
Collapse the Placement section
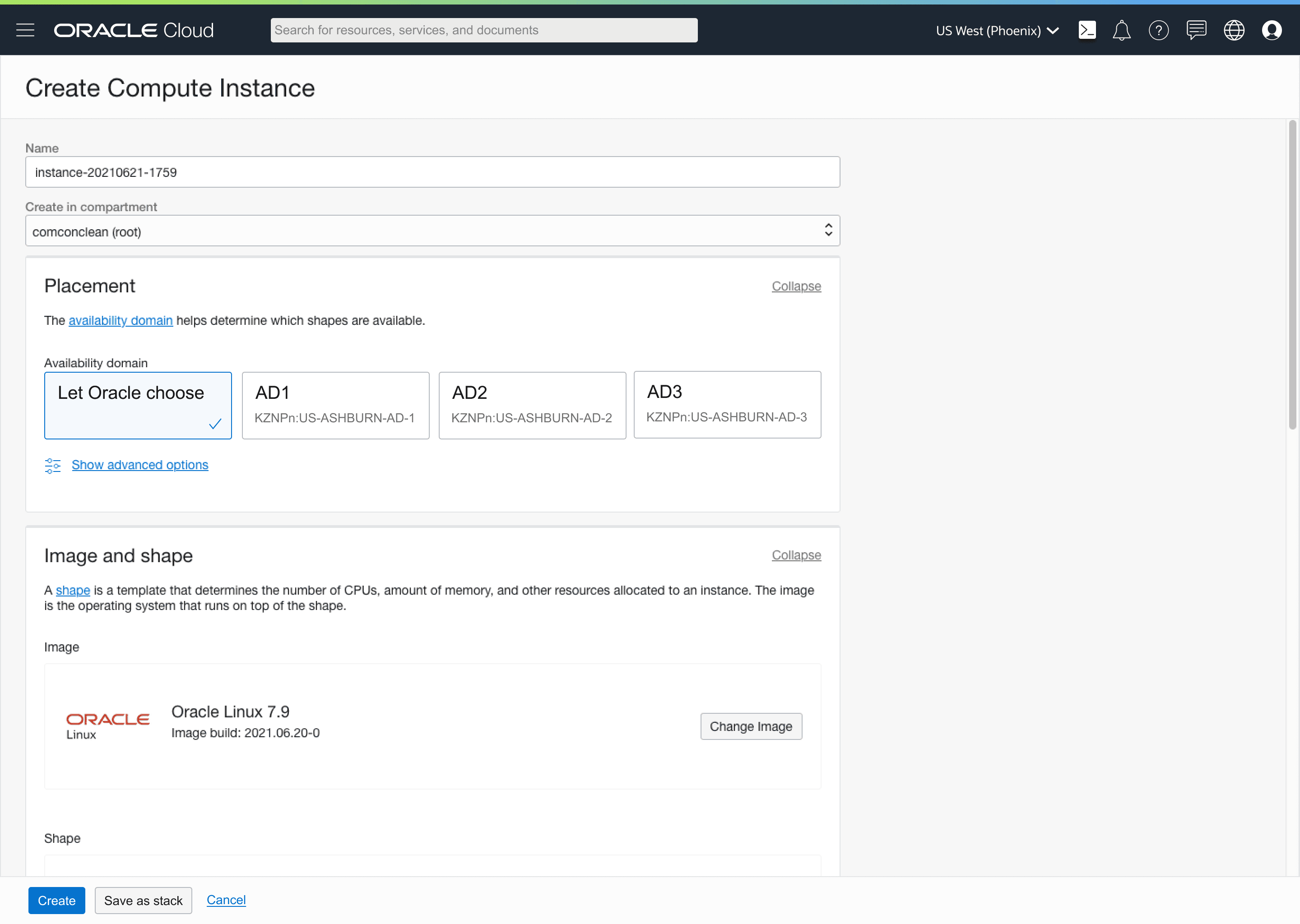point(796,286)
